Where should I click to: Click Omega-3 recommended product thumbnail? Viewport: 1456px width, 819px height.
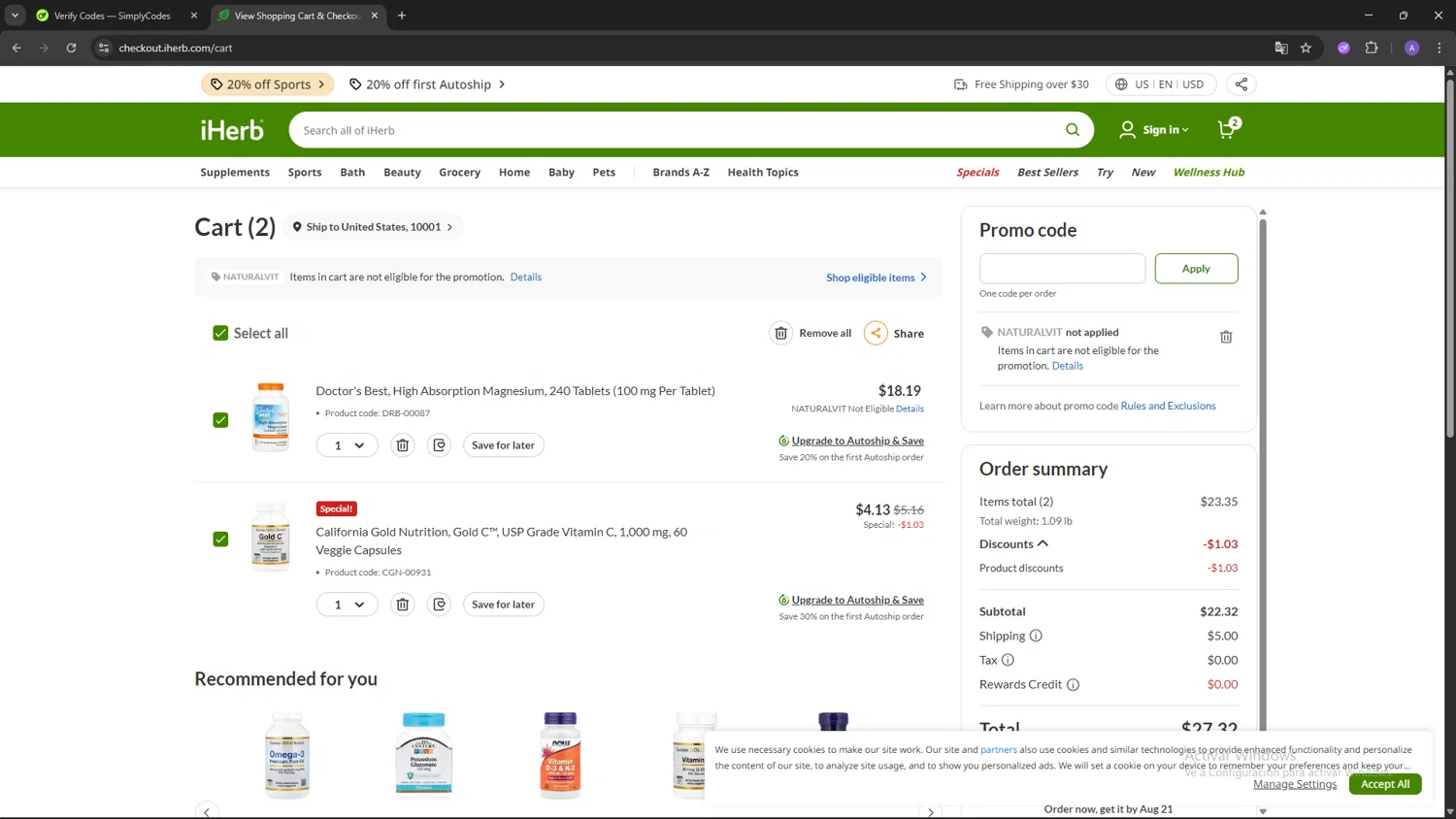tap(287, 755)
